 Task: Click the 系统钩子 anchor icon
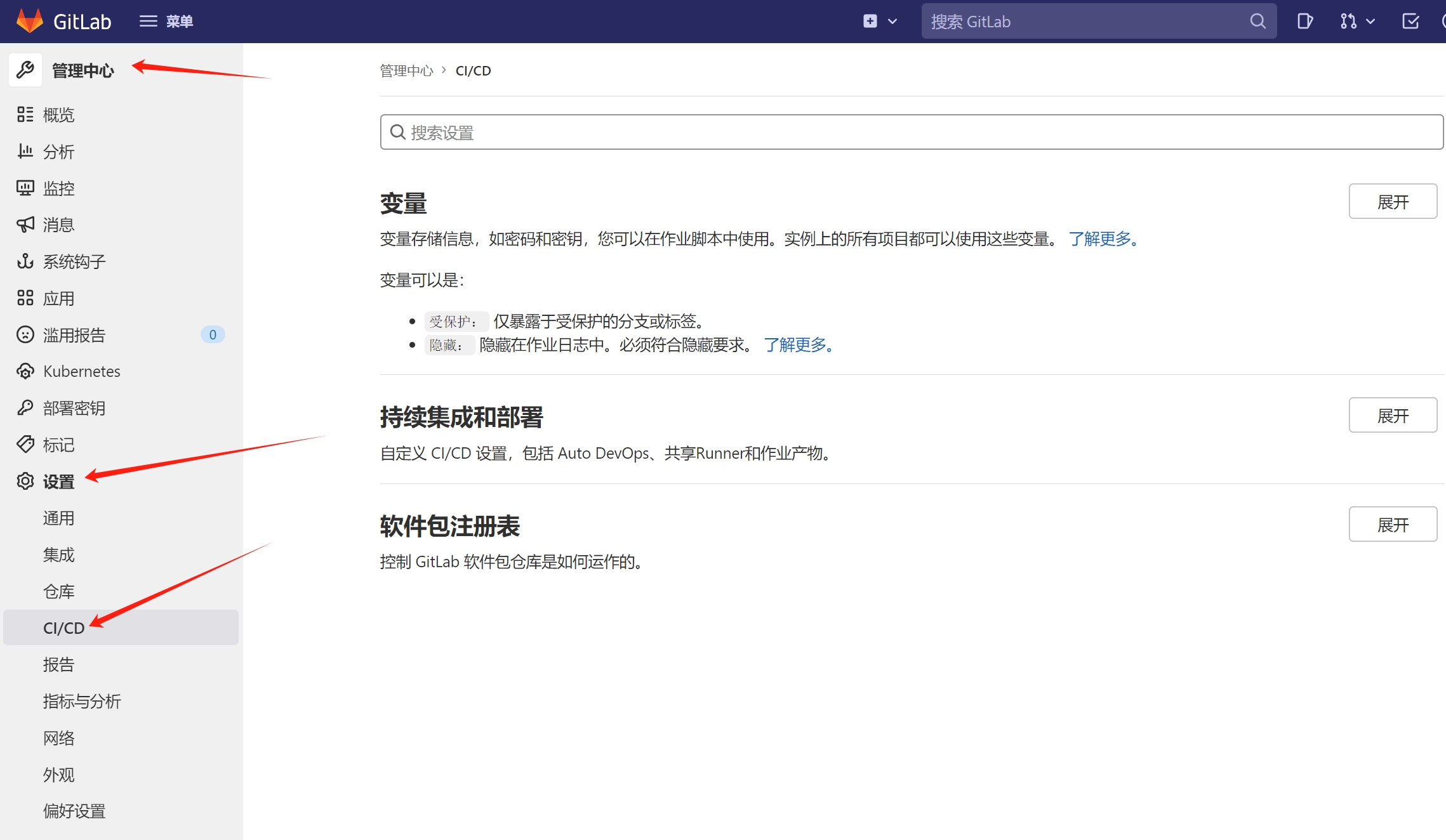pyautogui.click(x=25, y=261)
